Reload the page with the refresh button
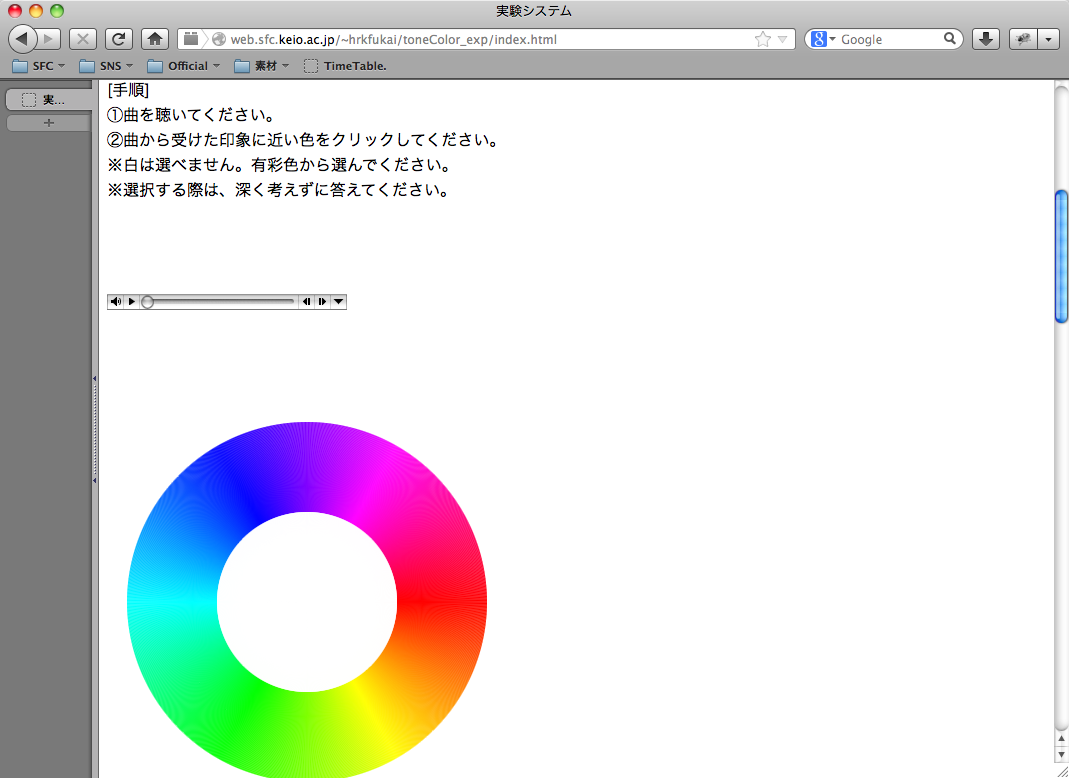This screenshot has height=778, width=1069. pos(119,39)
